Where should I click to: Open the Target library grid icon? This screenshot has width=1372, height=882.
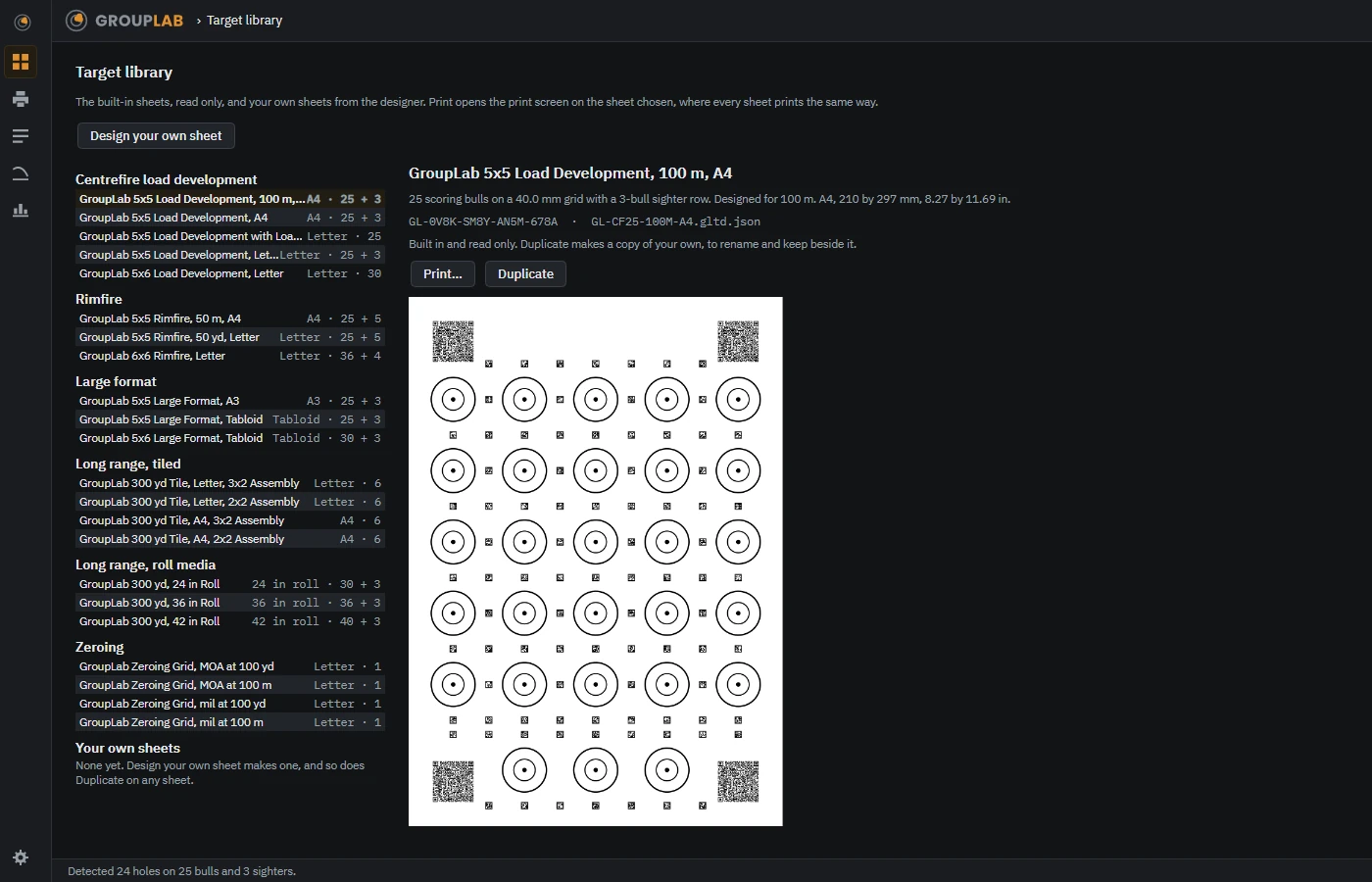coord(21,62)
